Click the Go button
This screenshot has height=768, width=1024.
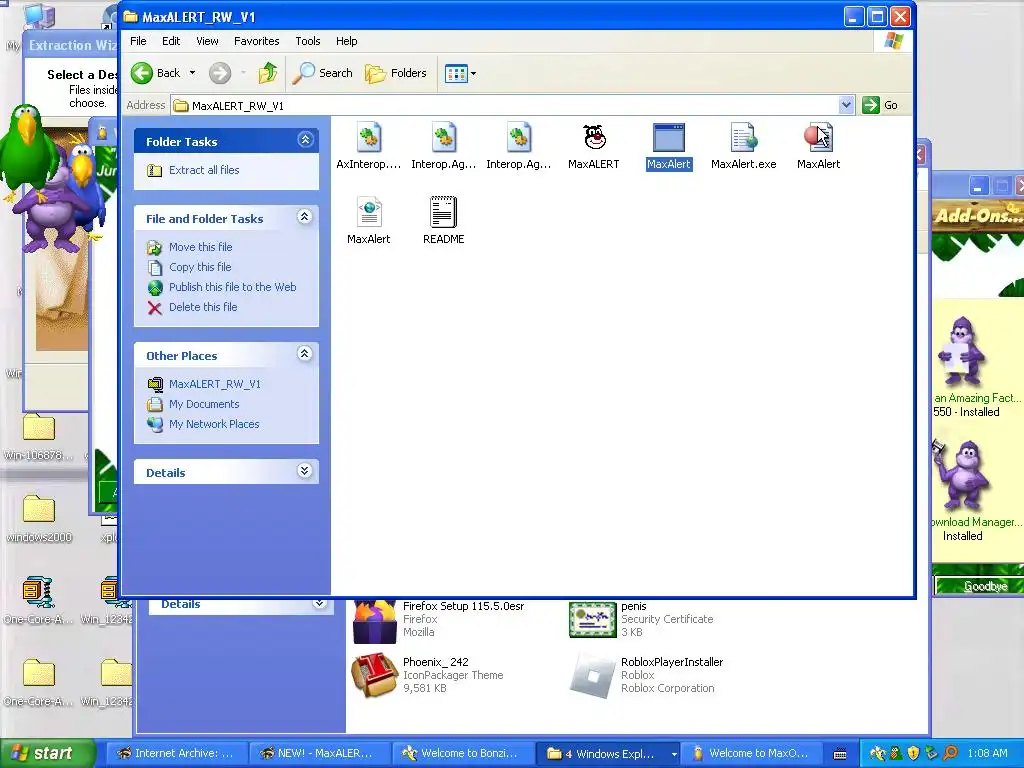(x=880, y=105)
